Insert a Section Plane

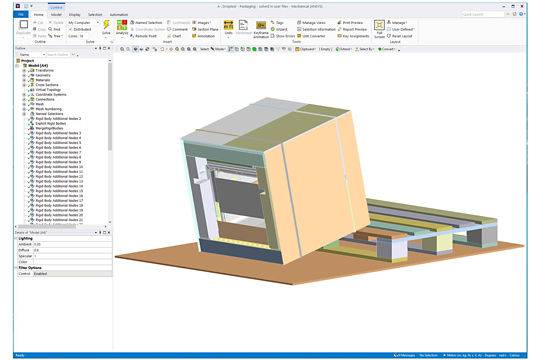pyautogui.click(x=205, y=29)
